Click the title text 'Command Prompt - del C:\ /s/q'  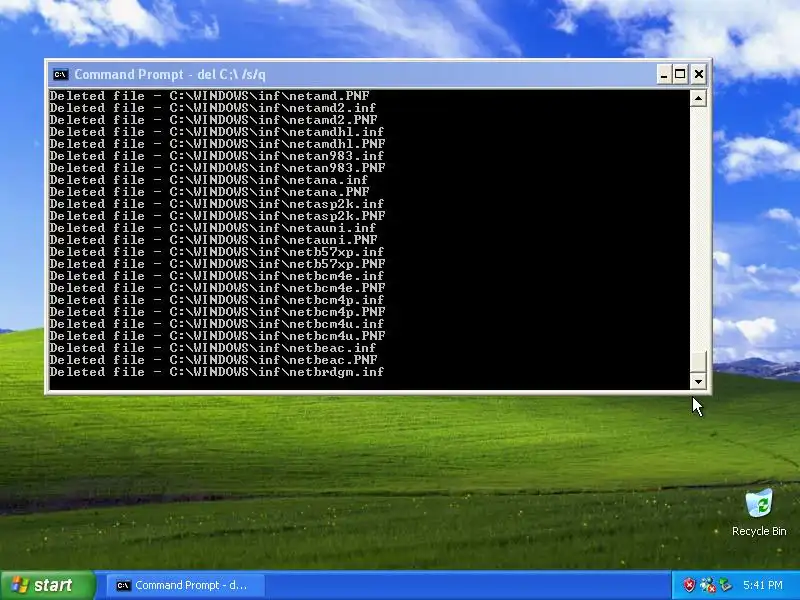(x=170, y=74)
